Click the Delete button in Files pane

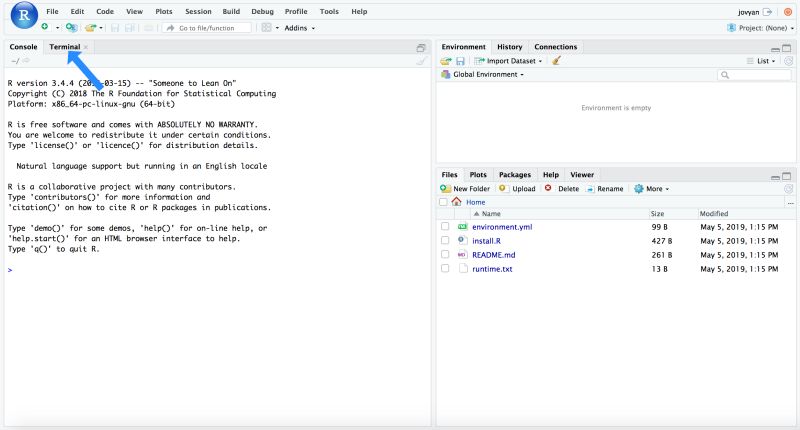coord(562,189)
